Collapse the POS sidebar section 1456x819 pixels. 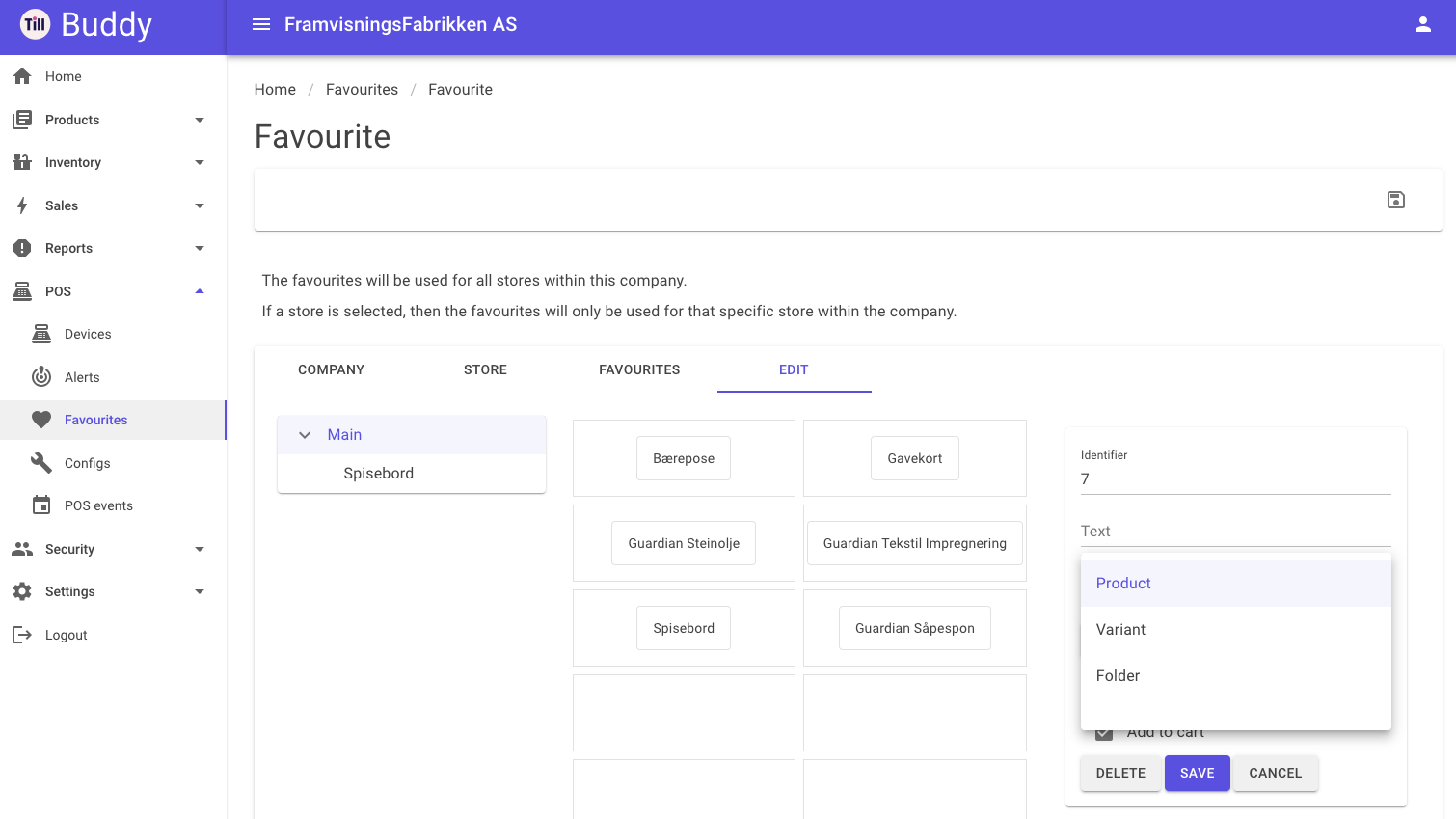point(200,291)
